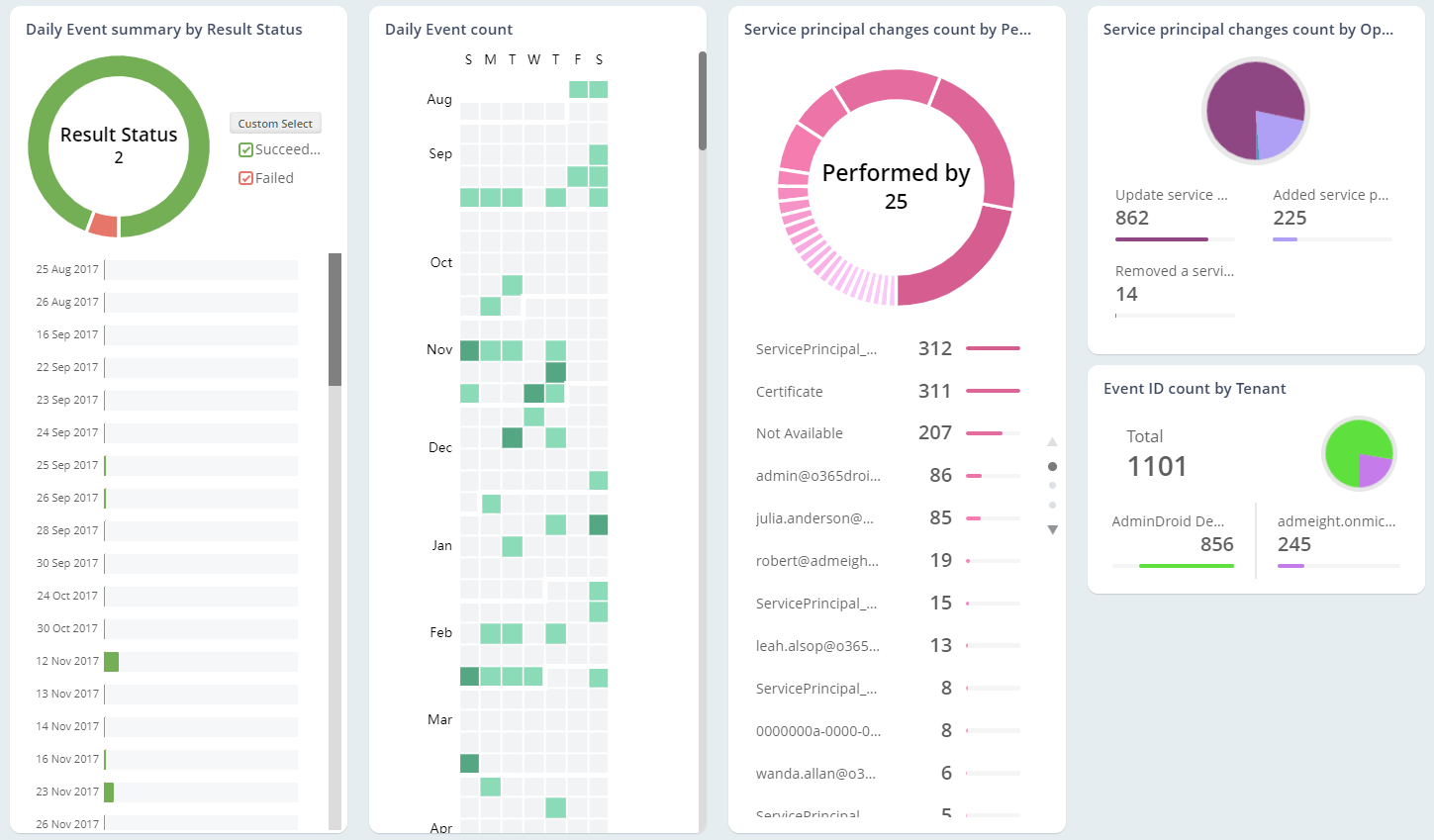
Task: Click the Event ID by Tenant pie chart
Action: (x=1359, y=453)
